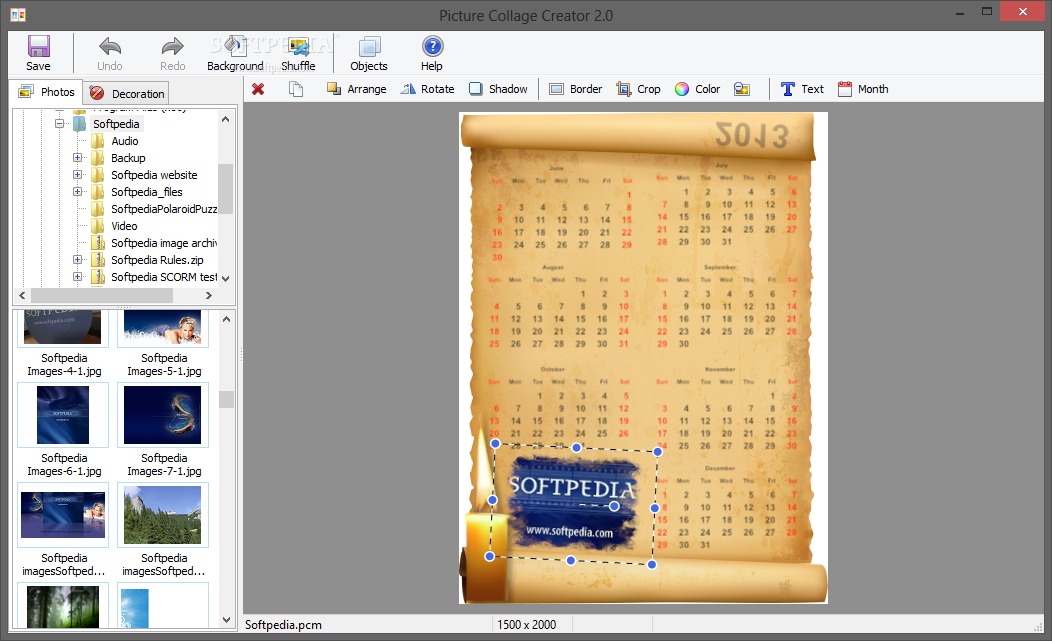Expand the Backup folder
This screenshot has height=641, width=1052.
coord(78,158)
